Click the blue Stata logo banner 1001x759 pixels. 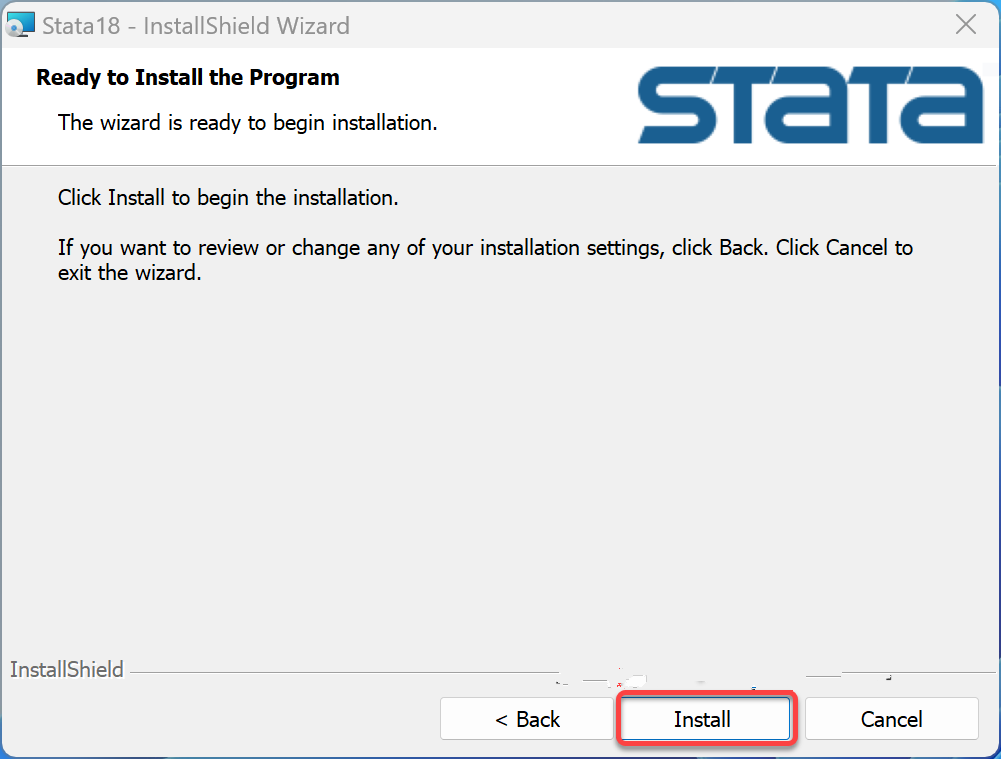coord(810,105)
